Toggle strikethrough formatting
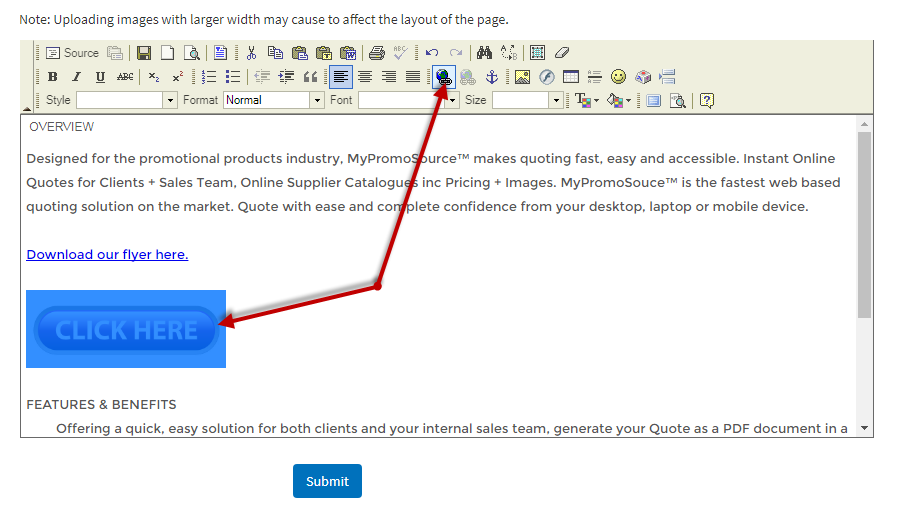This screenshot has width=909, height=515. click(x=125, y=77)
